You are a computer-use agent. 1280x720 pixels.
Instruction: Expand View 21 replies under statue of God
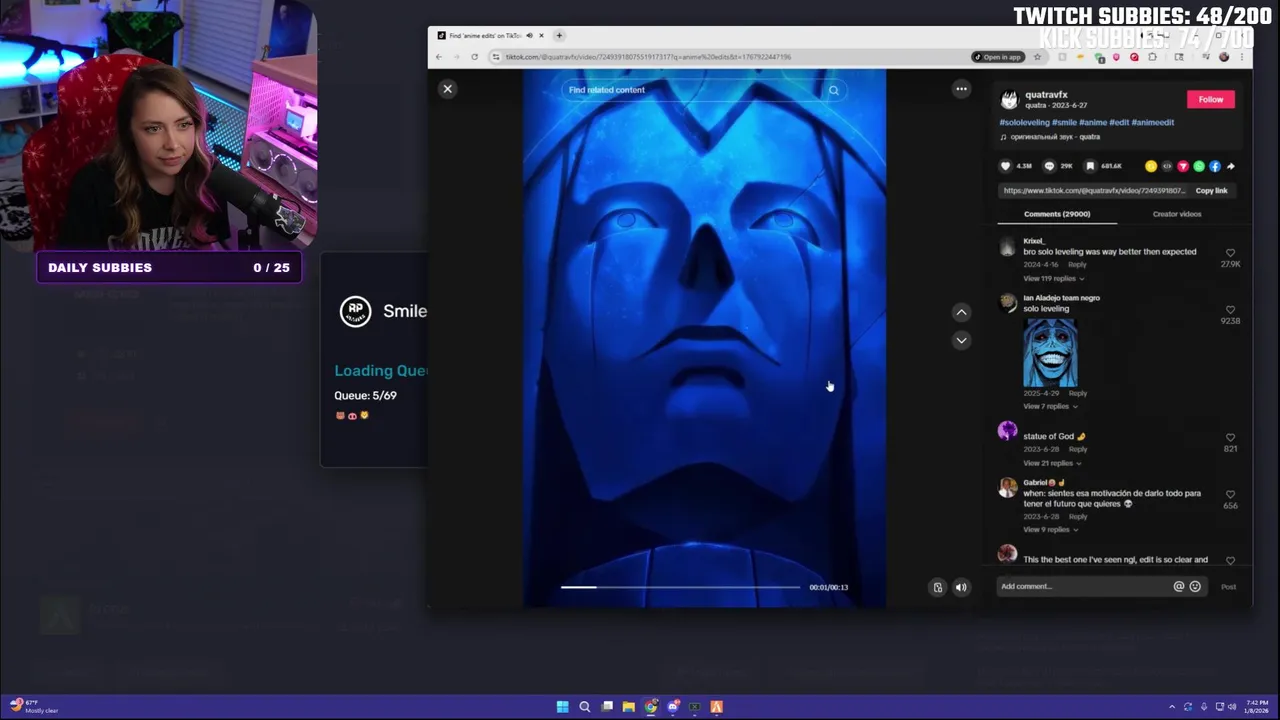click(1051, 463)
